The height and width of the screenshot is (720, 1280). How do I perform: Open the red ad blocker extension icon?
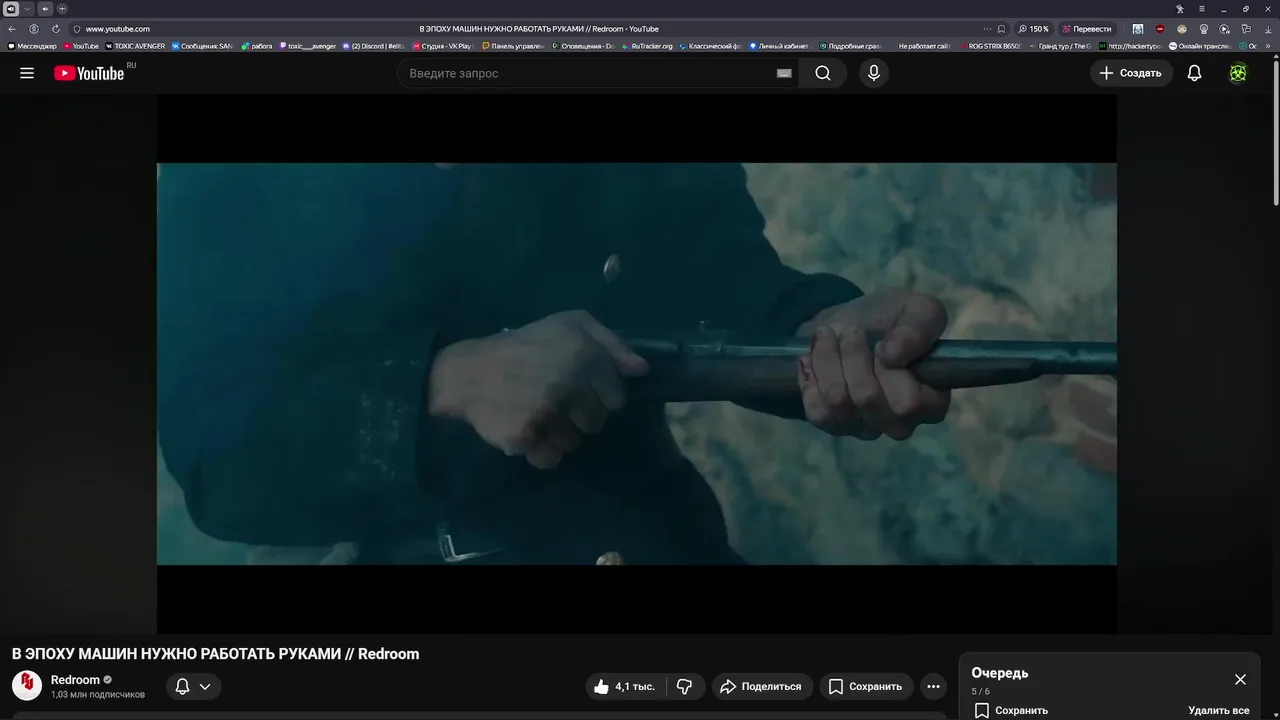(x=1160, y=29)
